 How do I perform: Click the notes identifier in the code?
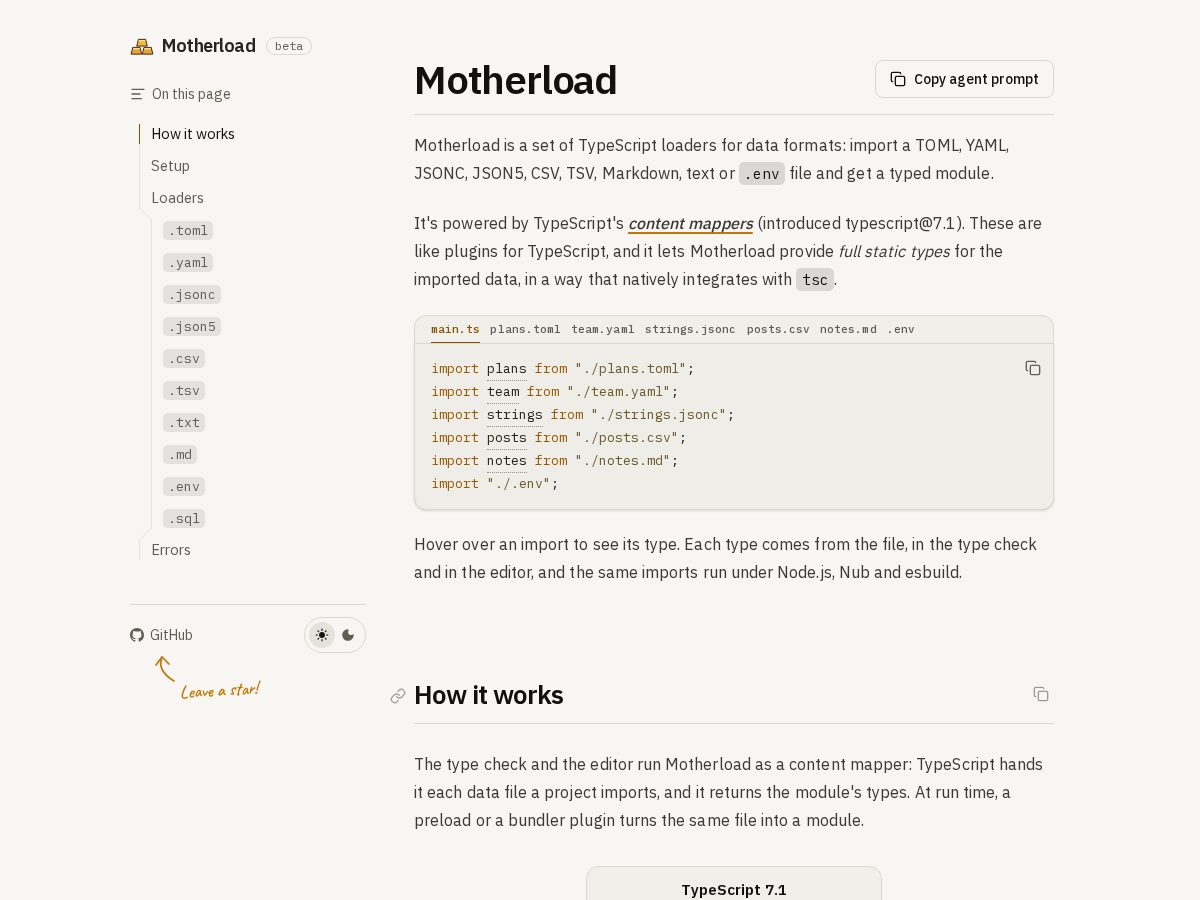coord(506,461)
